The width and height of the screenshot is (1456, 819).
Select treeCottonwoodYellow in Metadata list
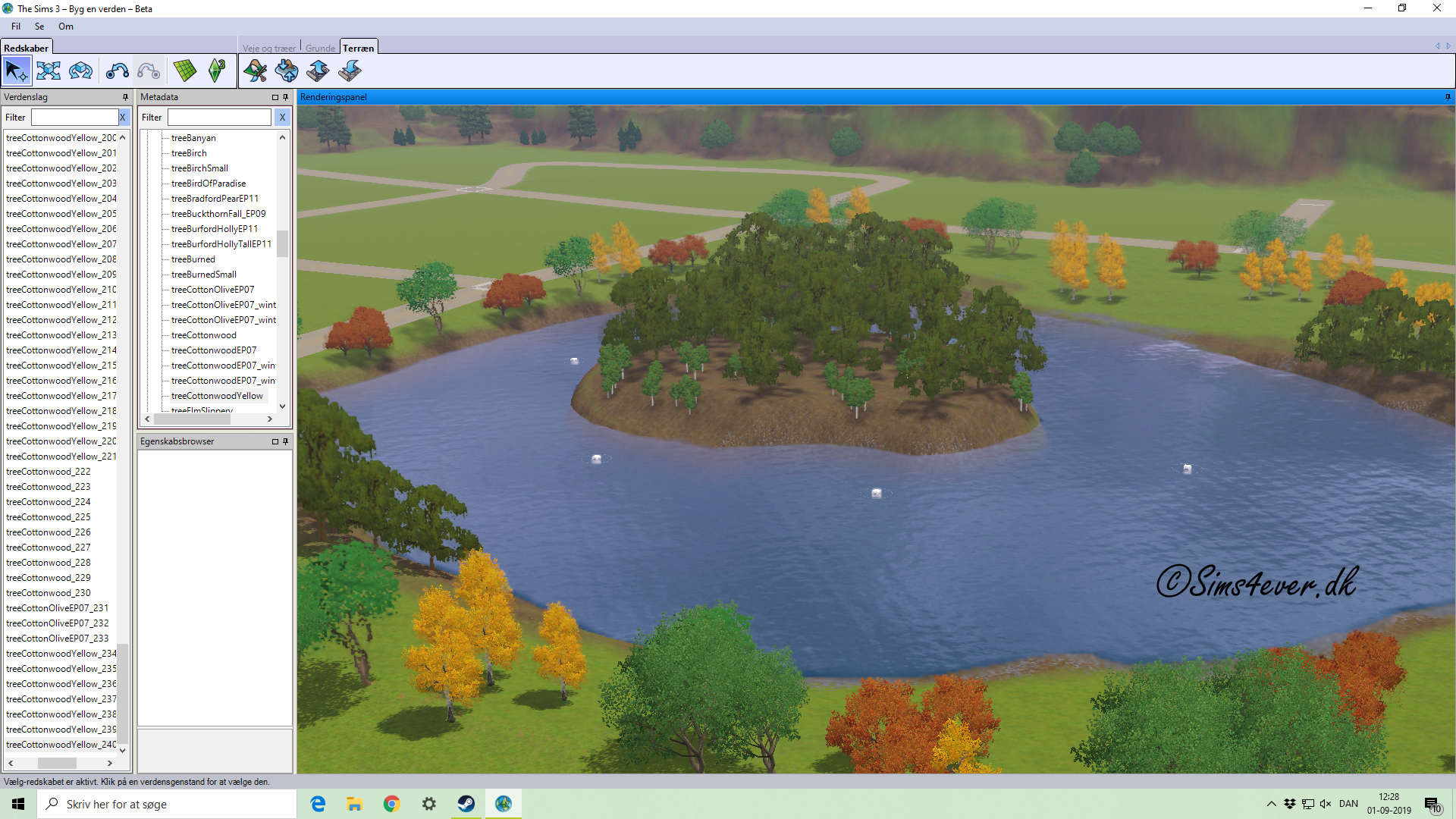(218, 396)
